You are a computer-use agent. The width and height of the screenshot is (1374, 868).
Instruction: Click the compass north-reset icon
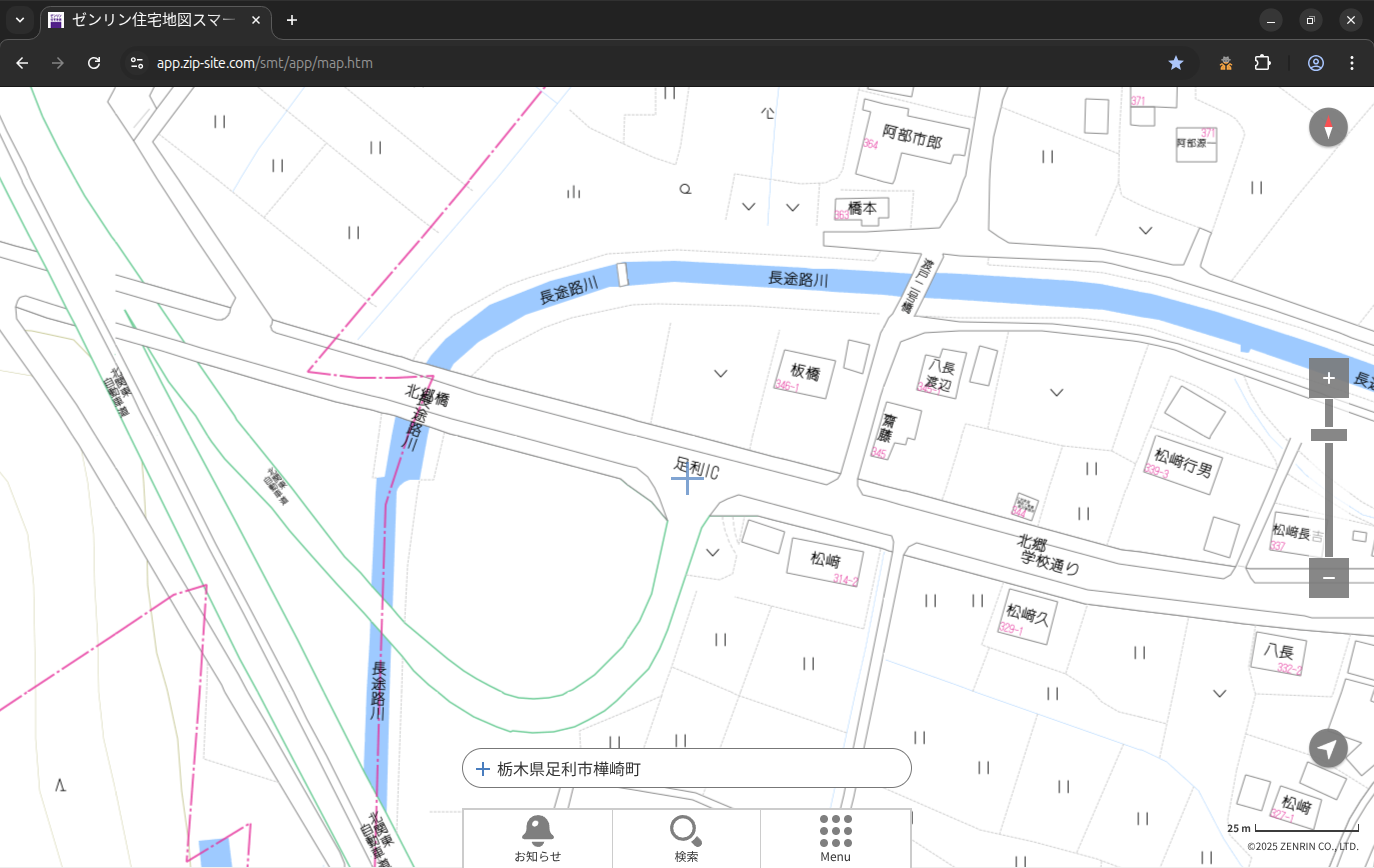[x=1328, y=128]
